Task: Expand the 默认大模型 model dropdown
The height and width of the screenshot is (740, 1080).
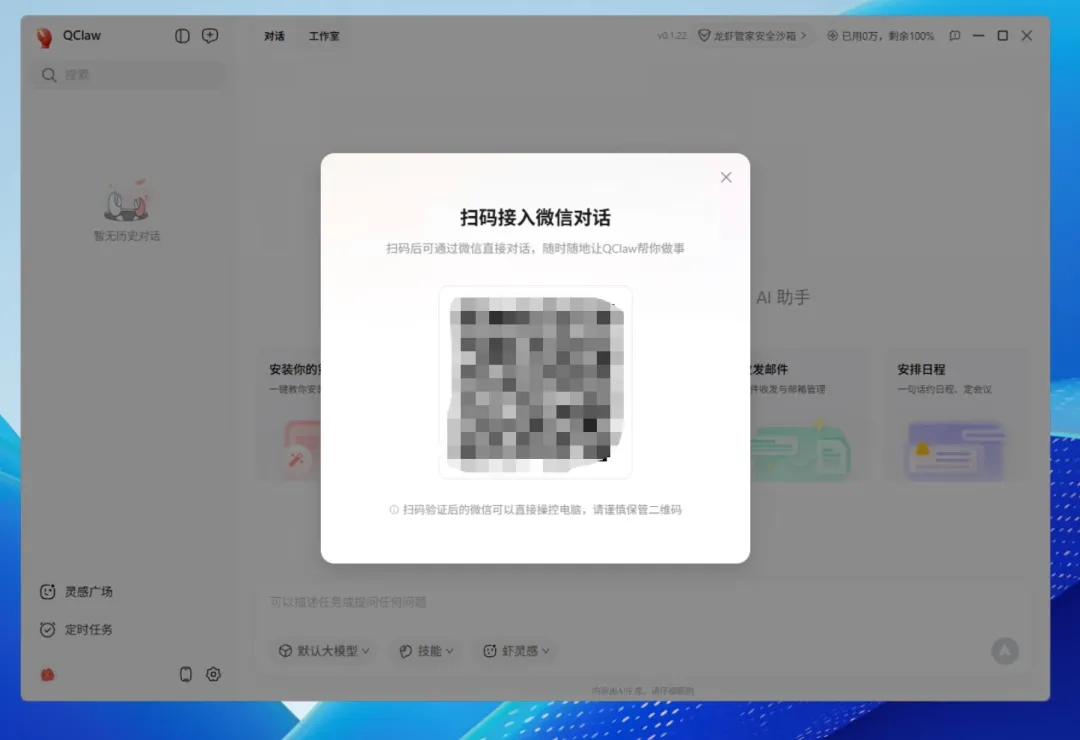Action: coord(324,650)
